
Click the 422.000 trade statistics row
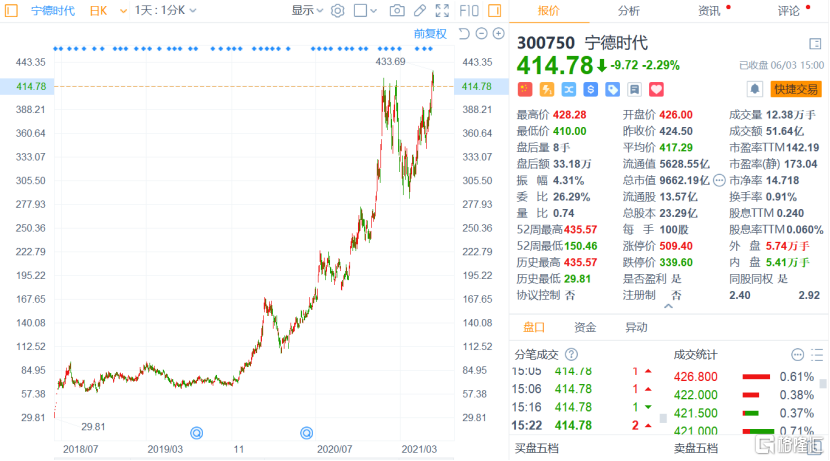tap(744, 395)
